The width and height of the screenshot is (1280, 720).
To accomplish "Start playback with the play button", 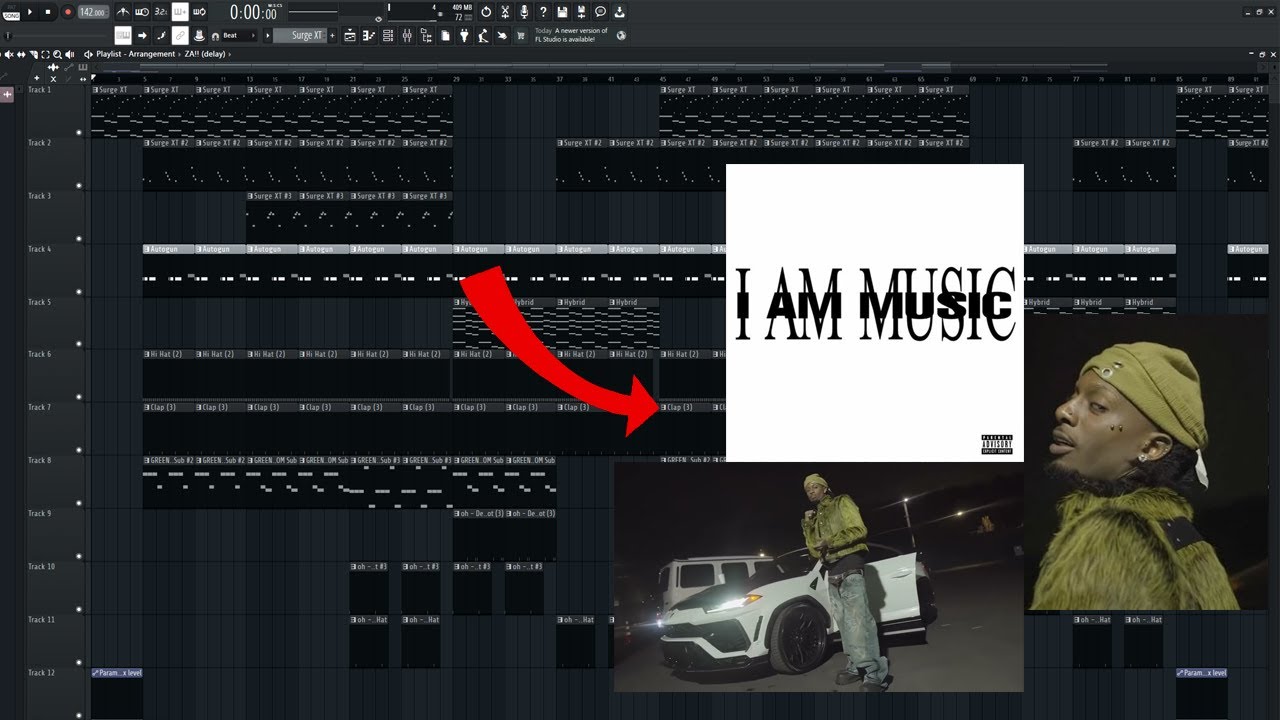I will coord(30,12).
